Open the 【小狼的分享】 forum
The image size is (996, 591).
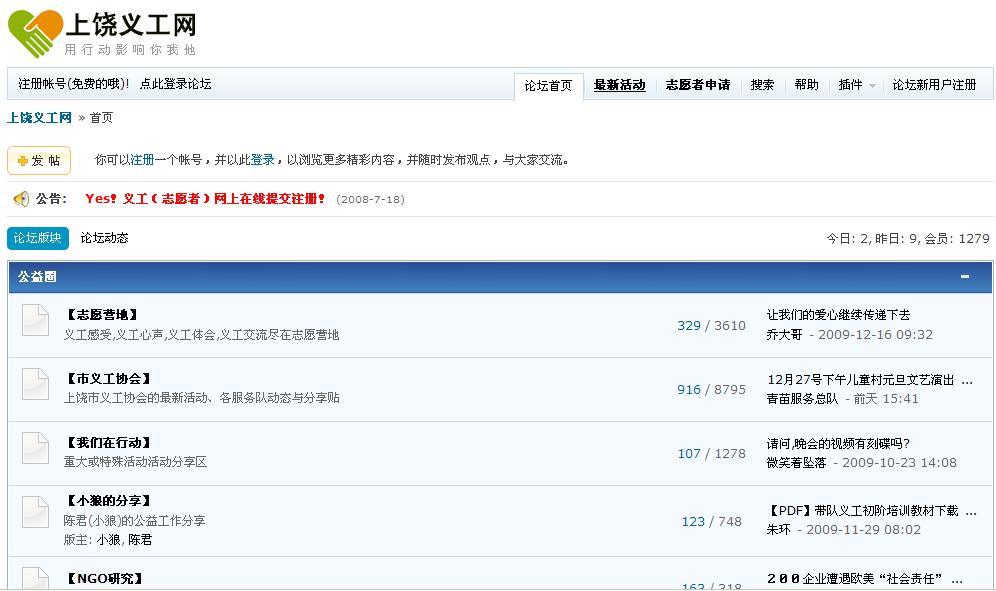109,501
